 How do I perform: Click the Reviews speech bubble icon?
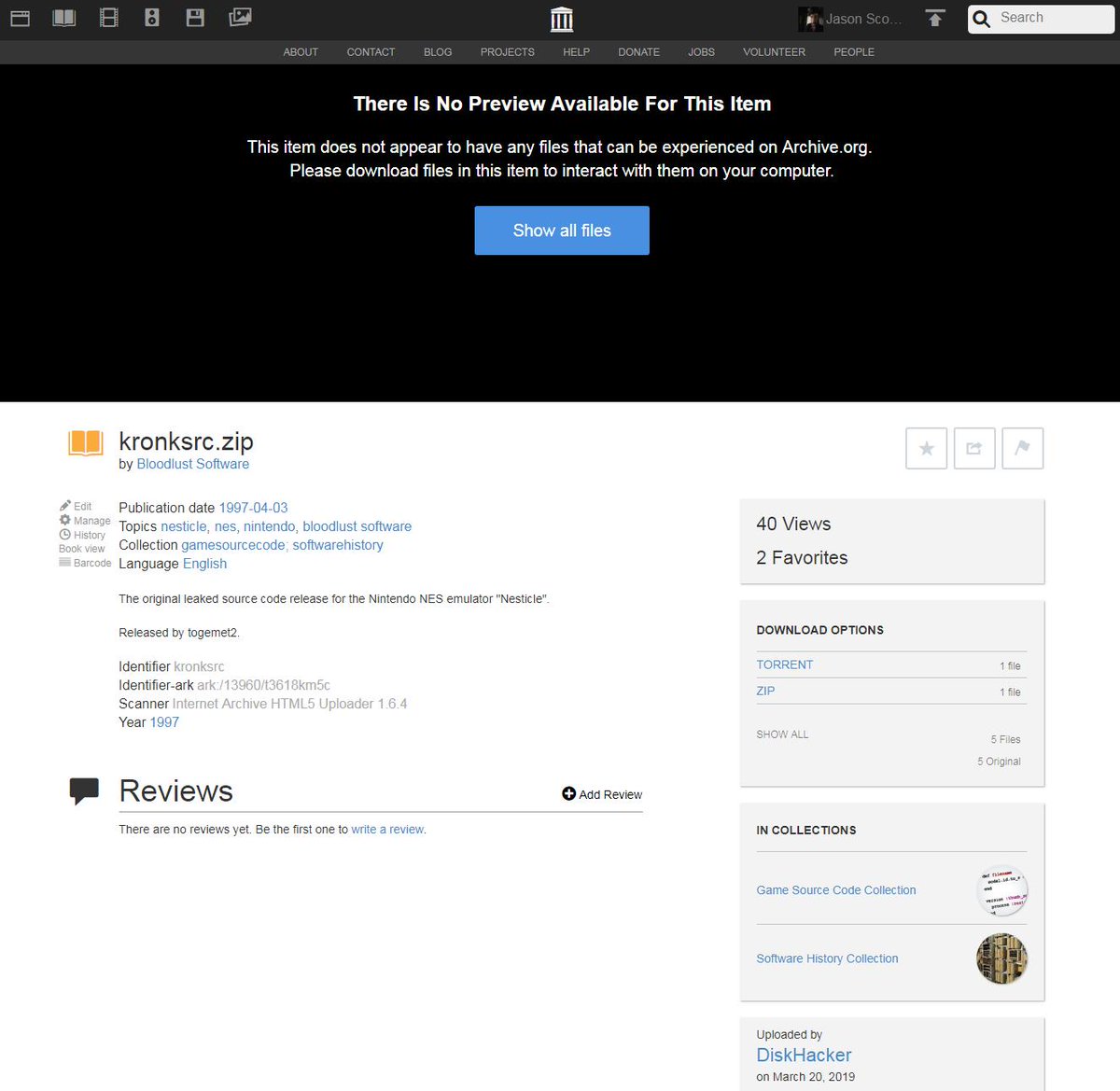coord(84,791)
